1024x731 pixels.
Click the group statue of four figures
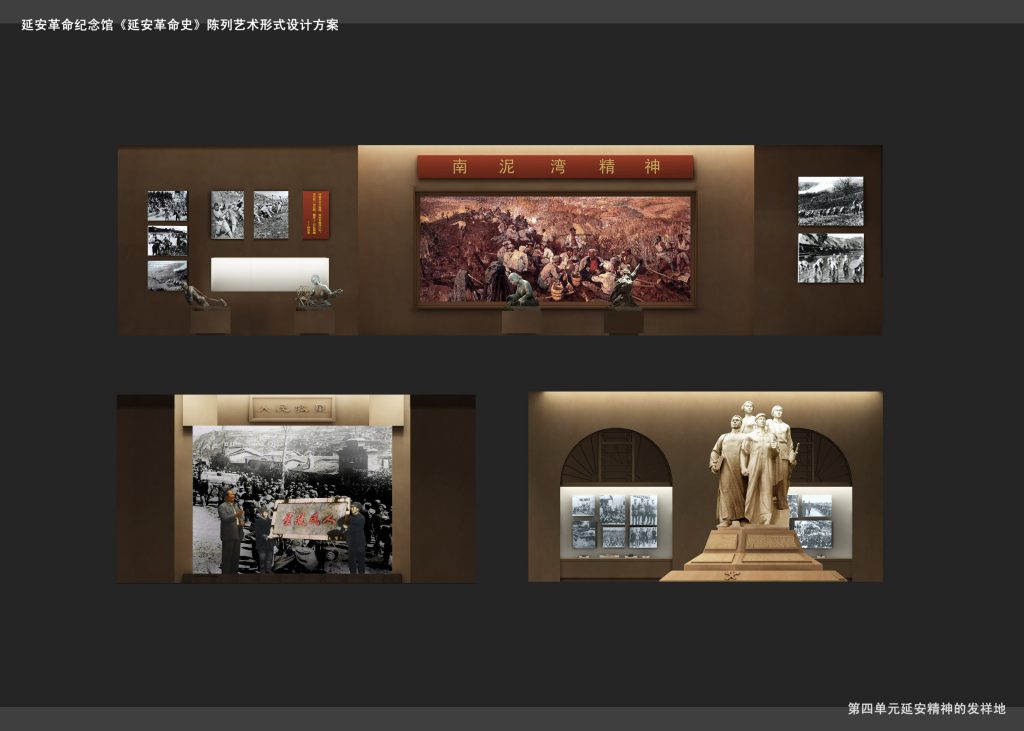[752, 464]
